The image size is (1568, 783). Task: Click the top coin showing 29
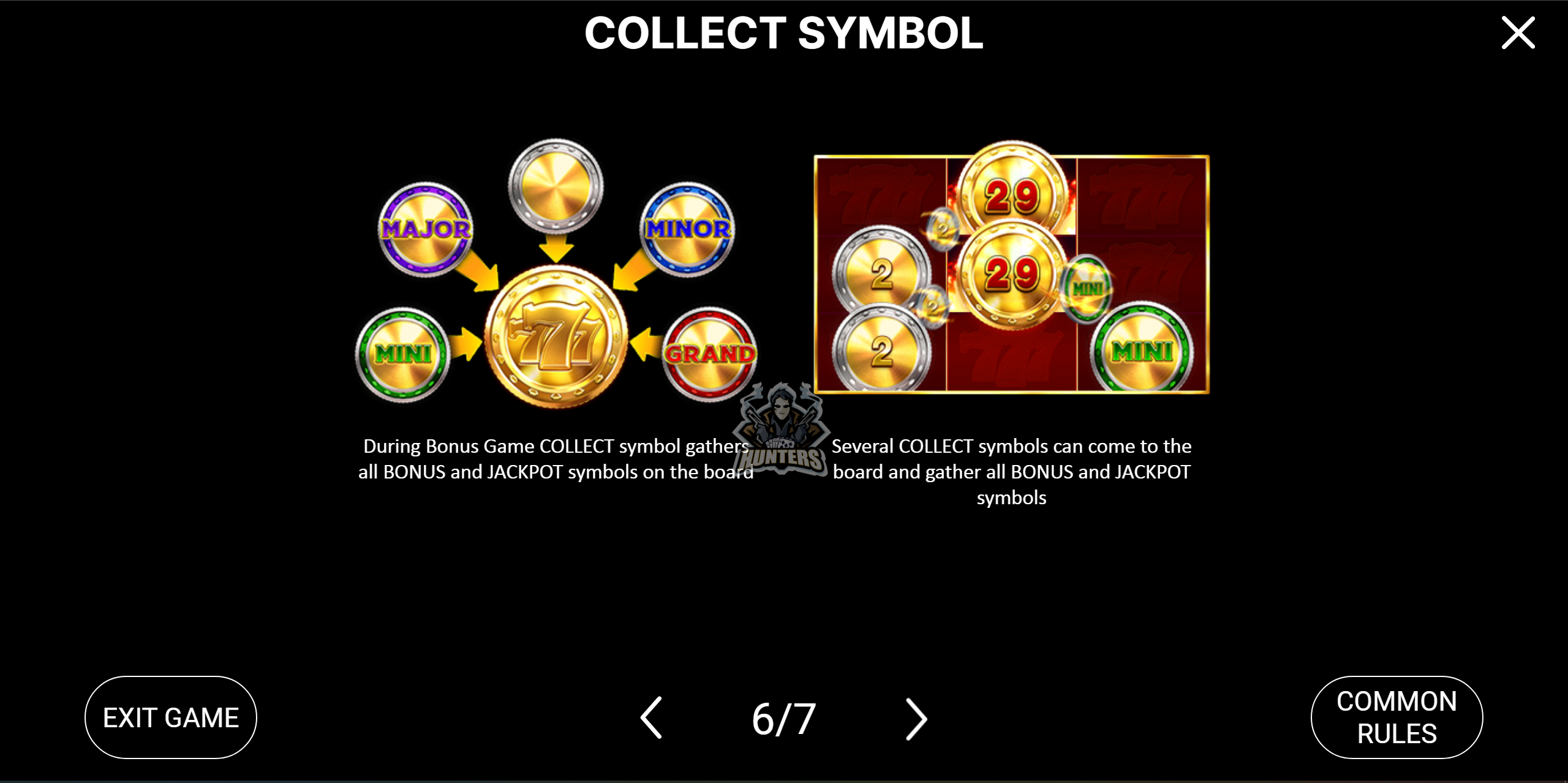[x=1012, y=190]
